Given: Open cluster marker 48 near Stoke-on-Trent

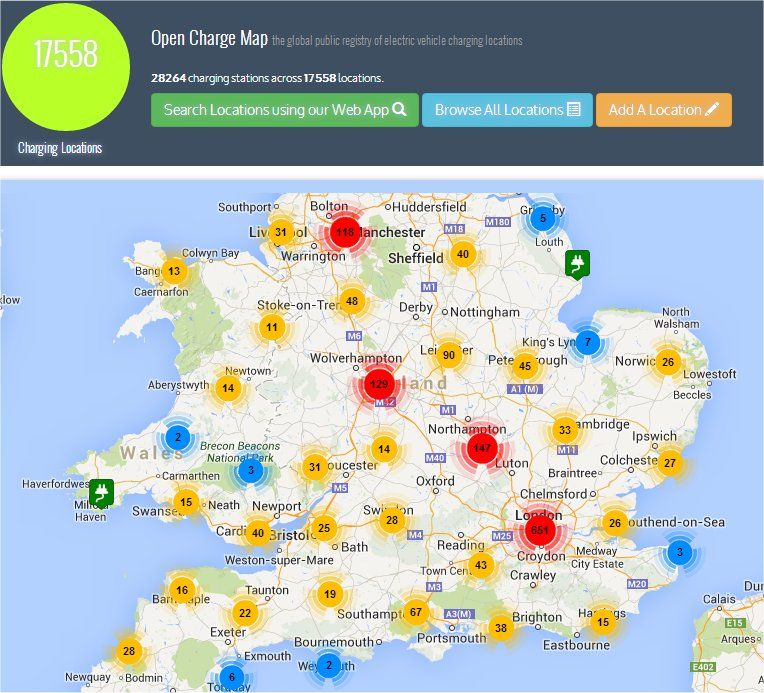Looking at the screenshot, I should pyautogui.click(x=352, y=301).
